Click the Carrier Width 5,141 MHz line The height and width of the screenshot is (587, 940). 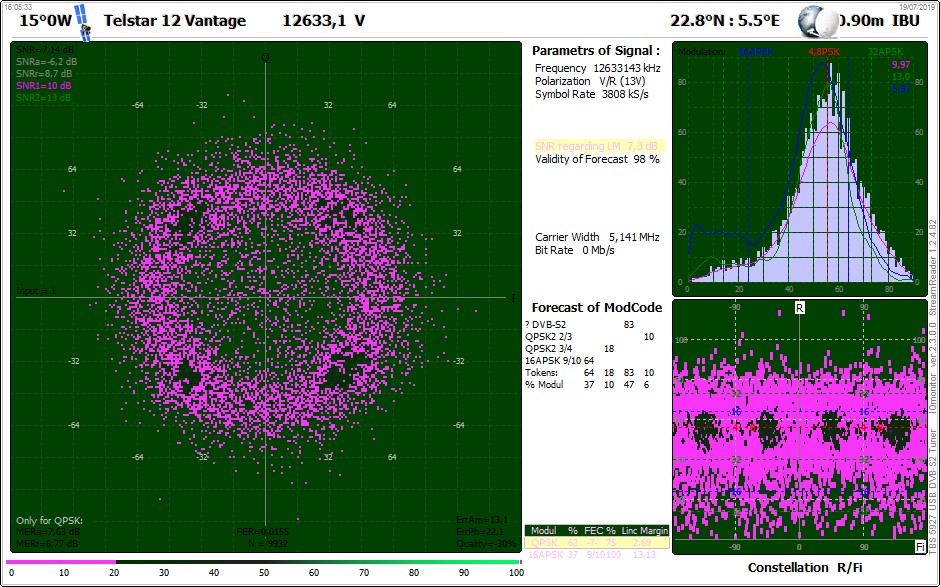pyautogui.click(x=597, y=237)
